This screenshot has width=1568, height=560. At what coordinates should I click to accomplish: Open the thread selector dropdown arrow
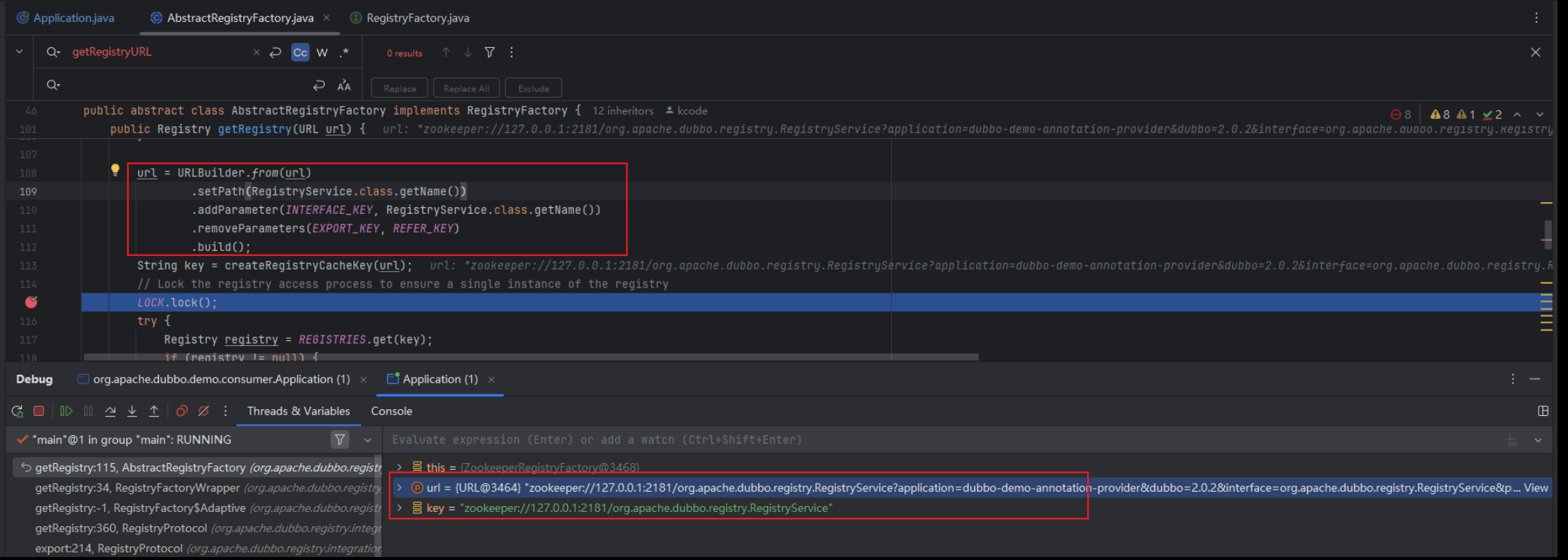(x=368, y=440)
